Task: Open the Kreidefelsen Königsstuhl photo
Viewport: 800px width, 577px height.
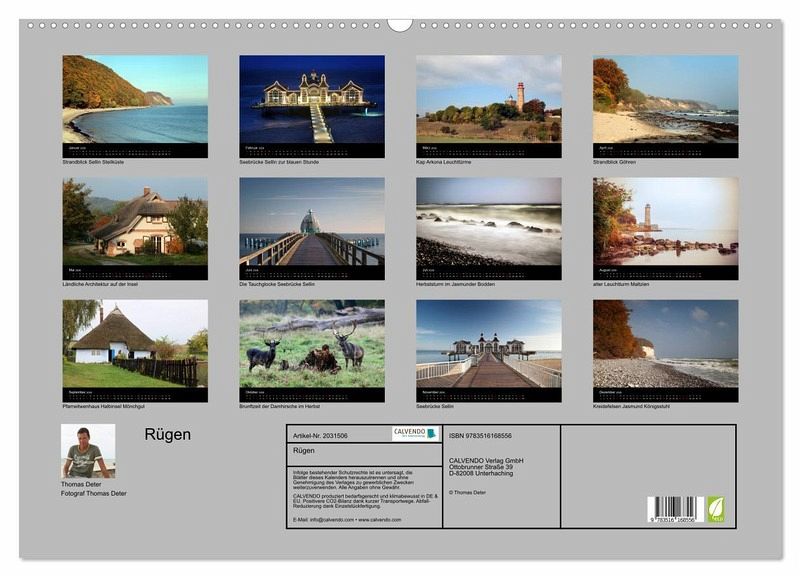Action: click(665, 351)
